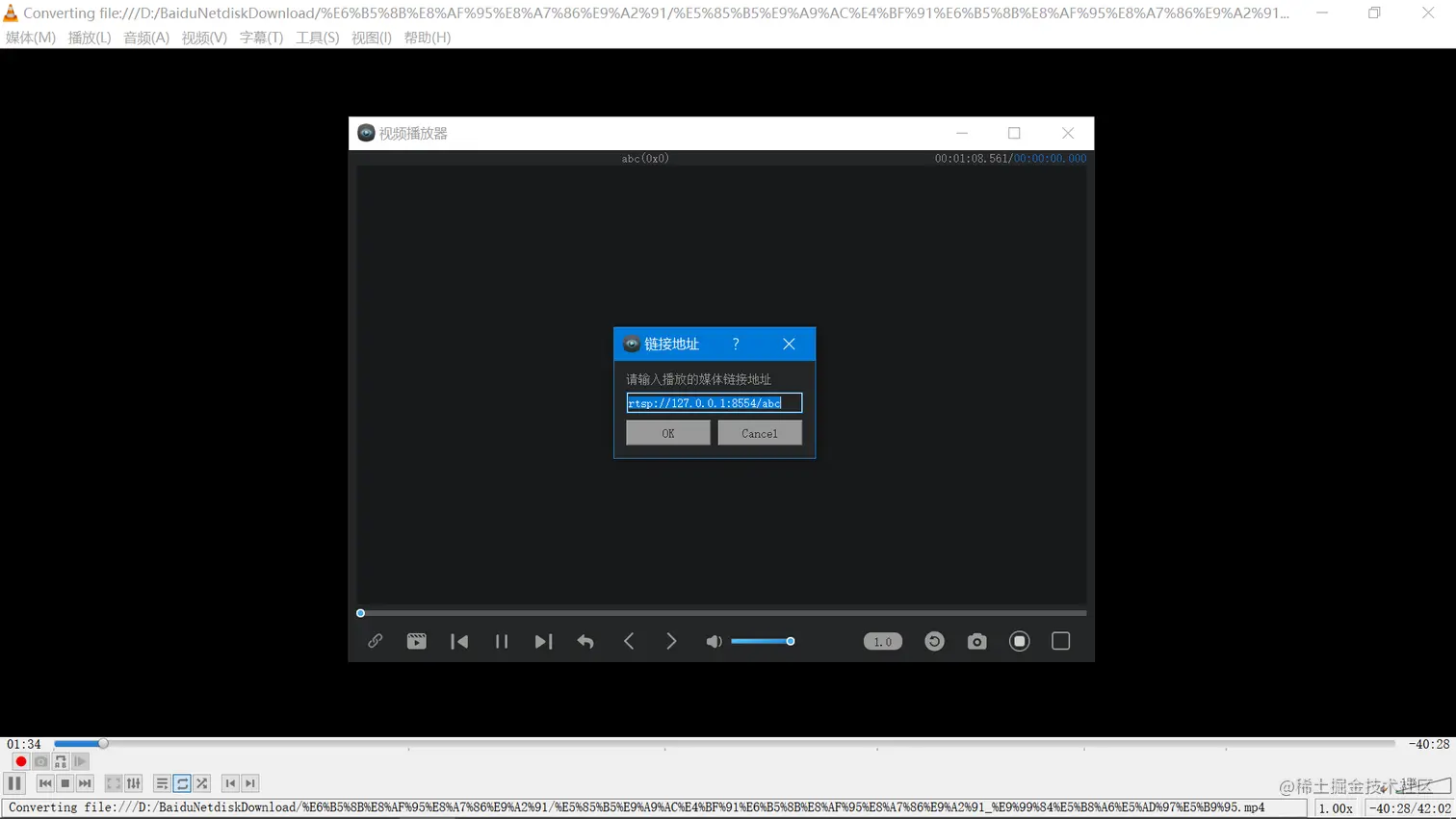Pause VLC playback with the large pause button
The height and width of the screenshot is (819, 1456).
(x=14, y=783)
